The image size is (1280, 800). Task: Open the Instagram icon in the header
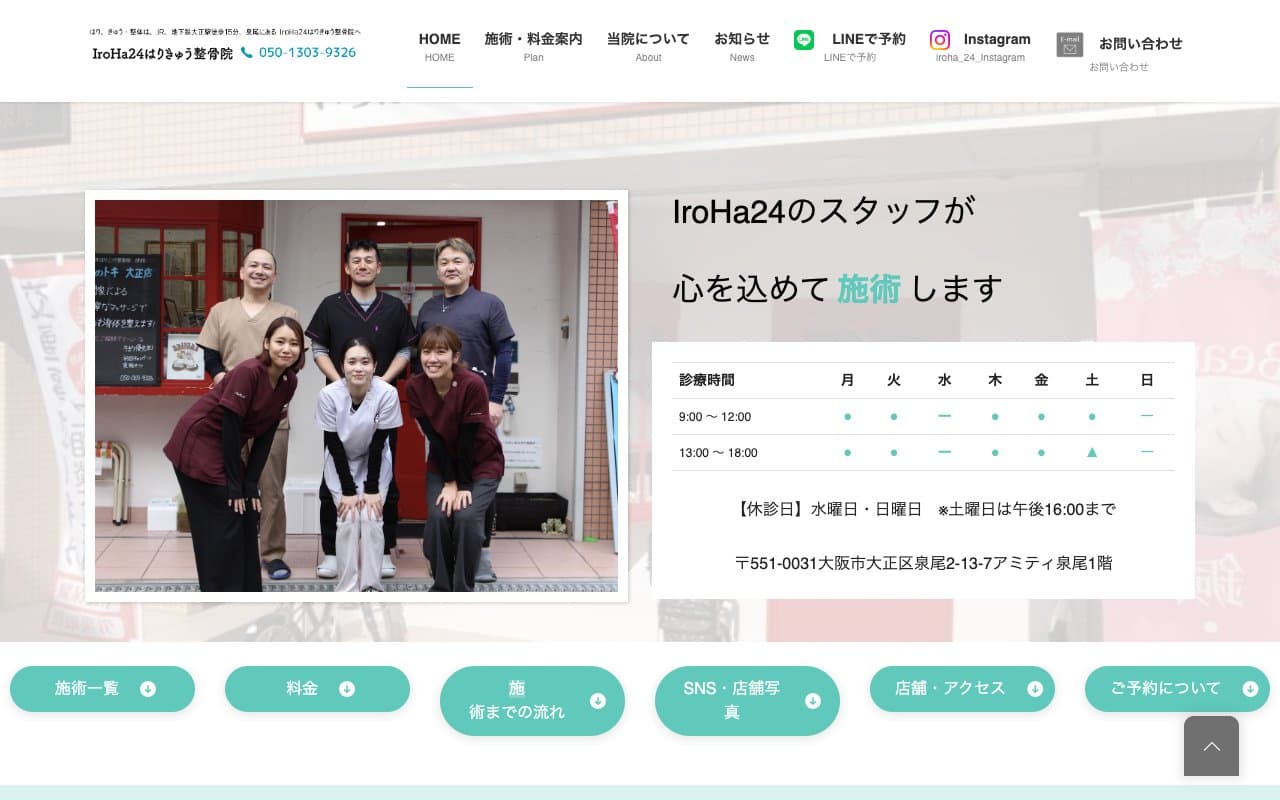[940, 40]
